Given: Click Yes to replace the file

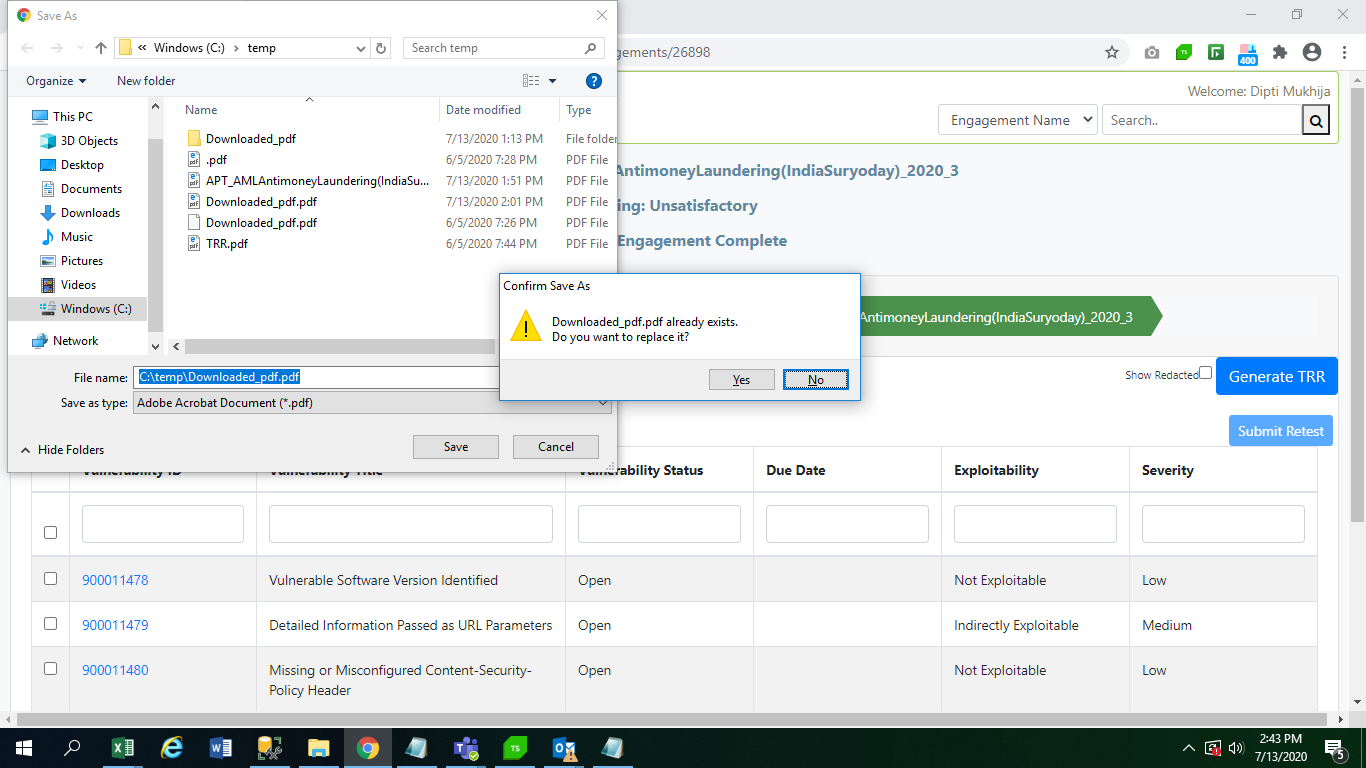Looking at the screenshot, I should coord(741,380).
